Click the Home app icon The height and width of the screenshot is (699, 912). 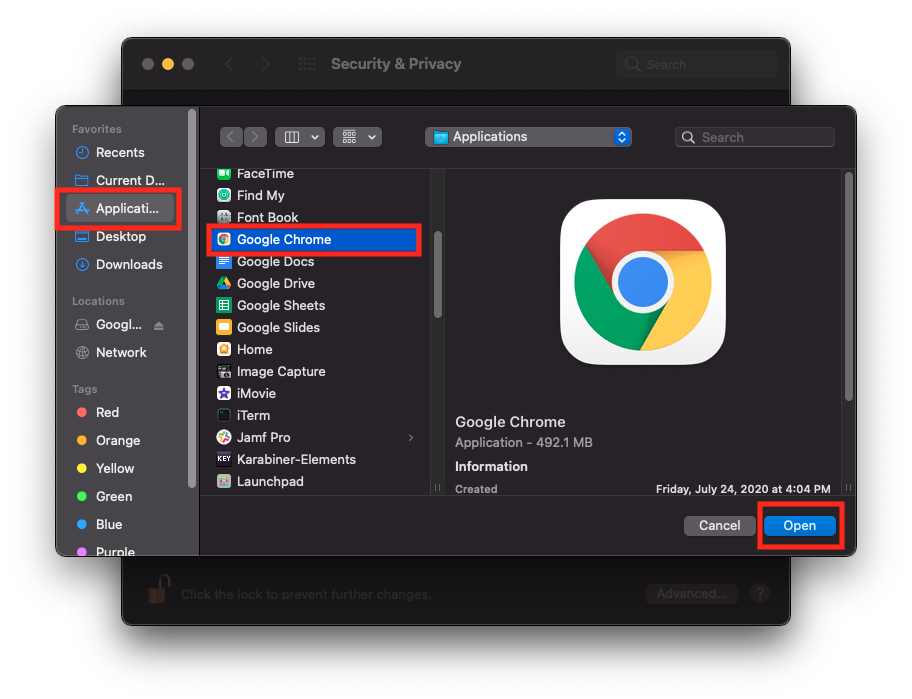[224, 349]
